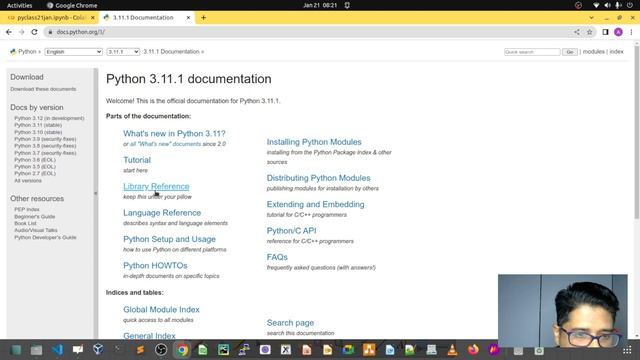The image size is (640, 360).
Task: Open the Chrome three-dot menu
Action: (631, 32)
